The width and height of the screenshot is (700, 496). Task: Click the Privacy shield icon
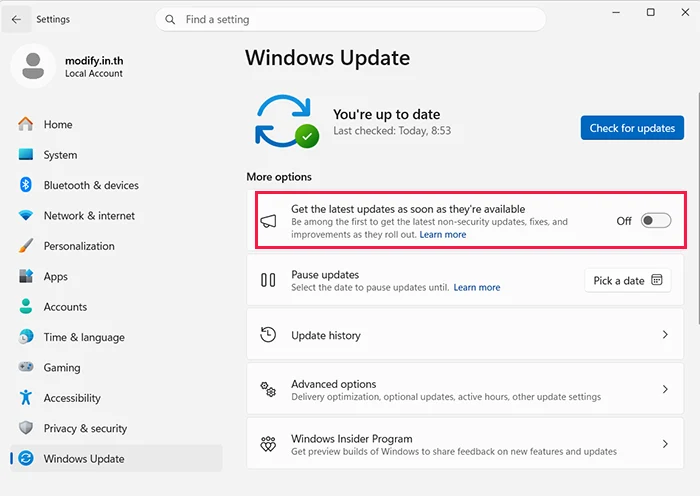pos(26,428)
